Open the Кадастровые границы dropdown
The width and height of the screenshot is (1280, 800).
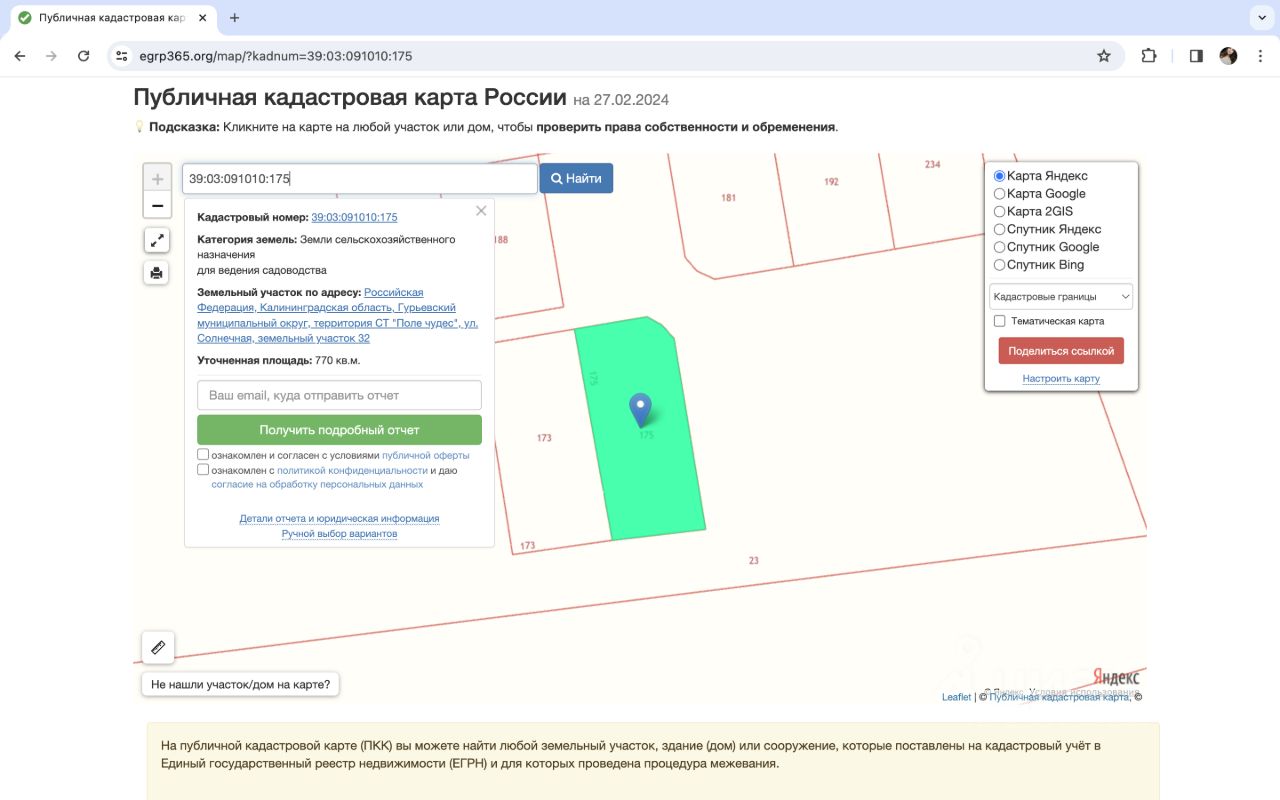[x=1061, y=296]
